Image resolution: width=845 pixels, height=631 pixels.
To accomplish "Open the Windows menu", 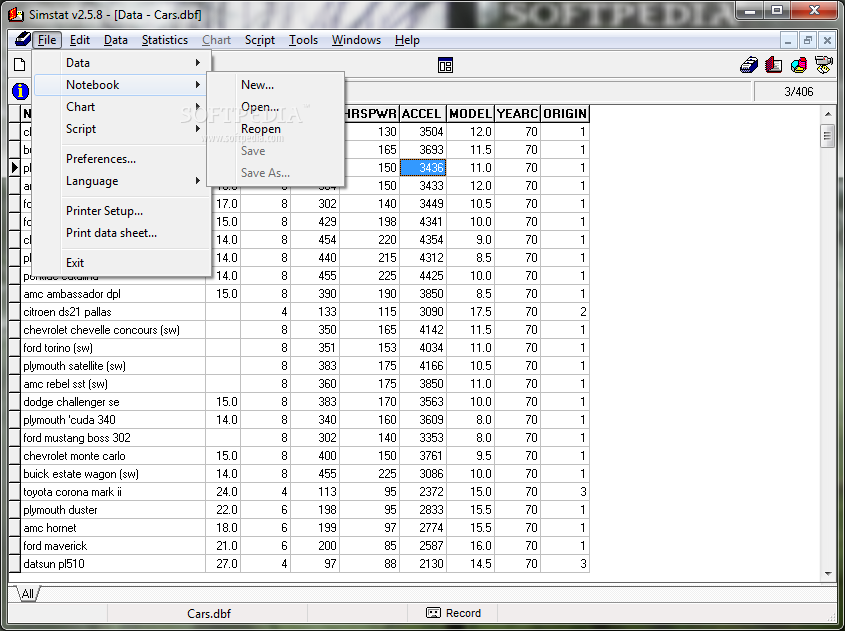I will 356,40.
